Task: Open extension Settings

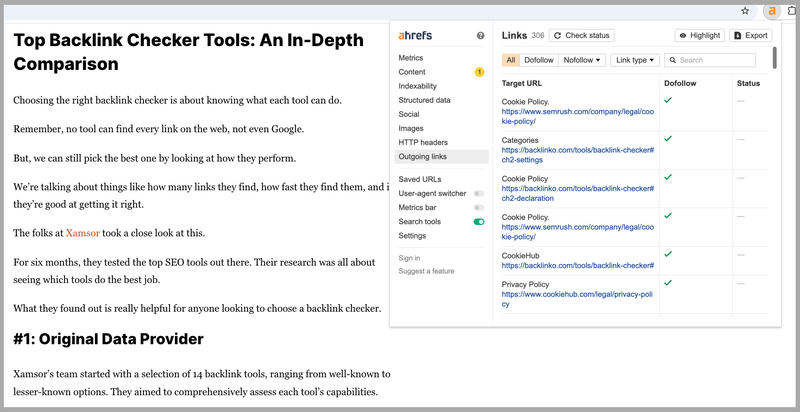Action: pos(412,236)
